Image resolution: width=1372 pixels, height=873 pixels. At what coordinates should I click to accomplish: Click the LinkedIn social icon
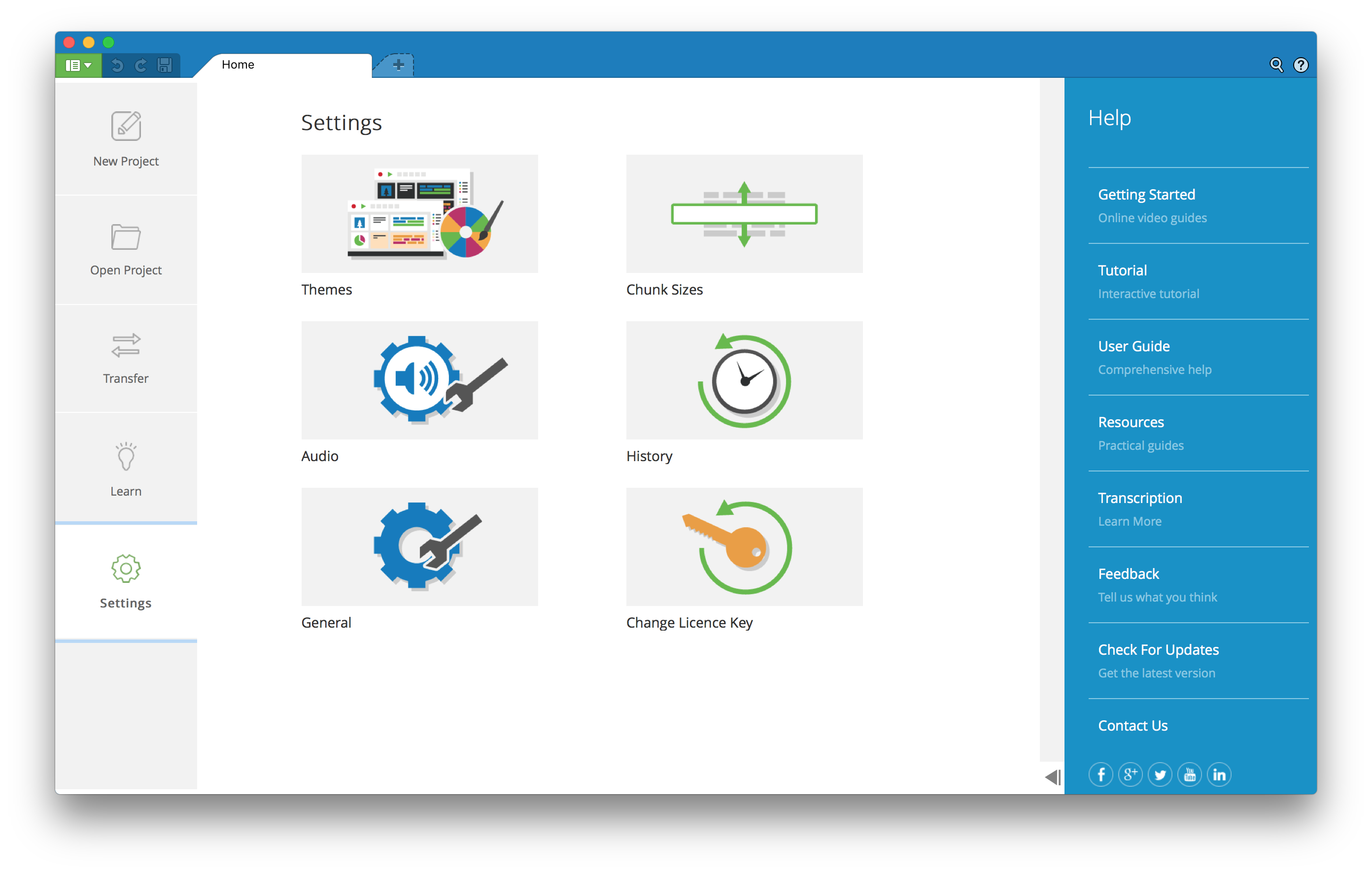coord(1219,774)
